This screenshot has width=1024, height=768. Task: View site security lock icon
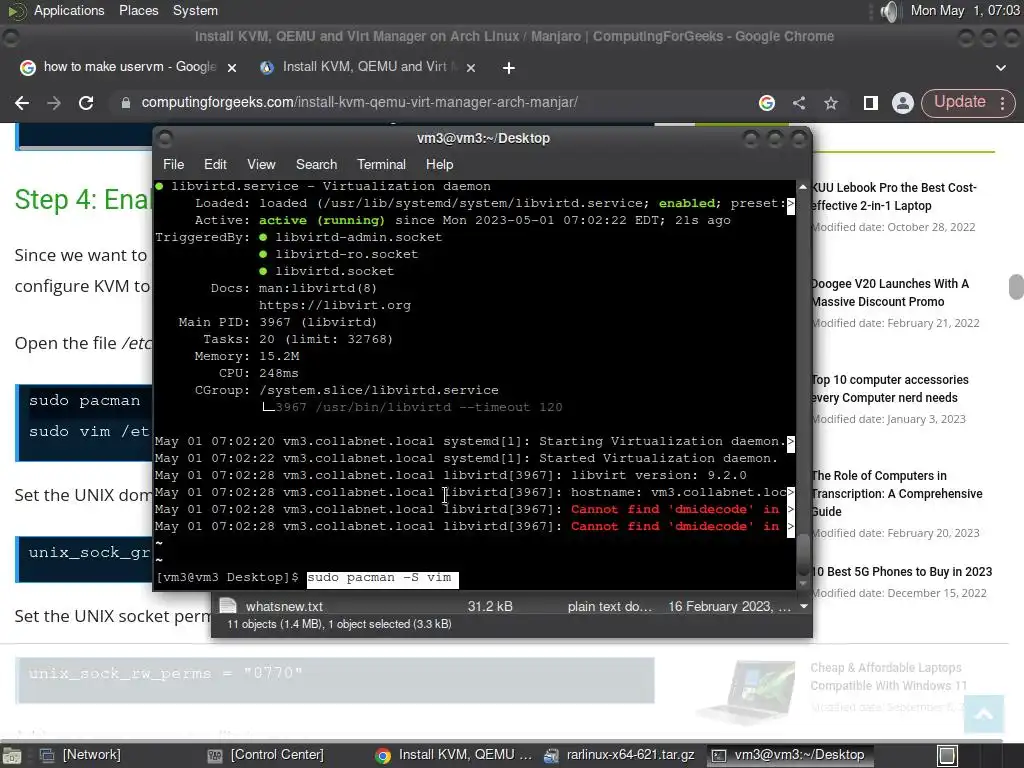click(126, 103)
